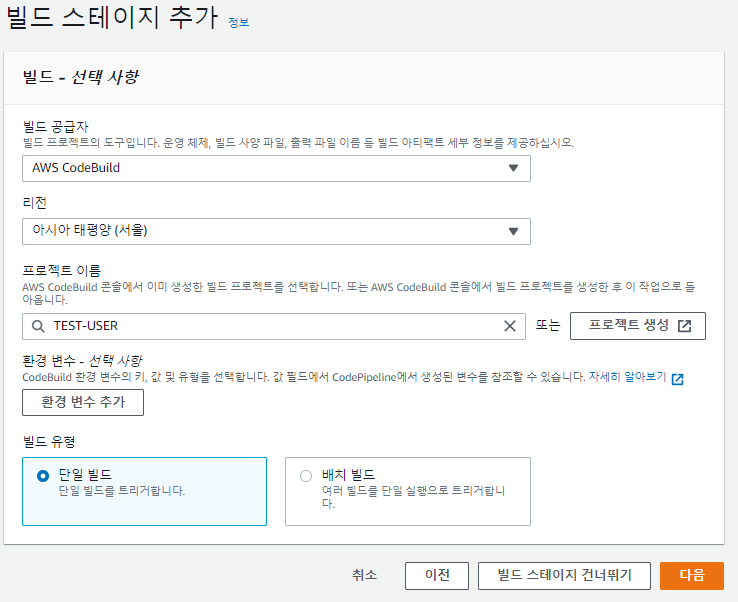738x602 pixels.
Task: Click the 프로젝트 이름 label text
Action: [62, 271]
